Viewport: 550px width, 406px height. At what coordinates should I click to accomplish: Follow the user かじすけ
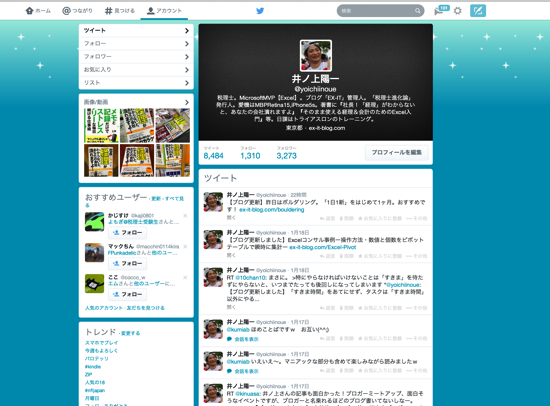[x=127, y=233]
